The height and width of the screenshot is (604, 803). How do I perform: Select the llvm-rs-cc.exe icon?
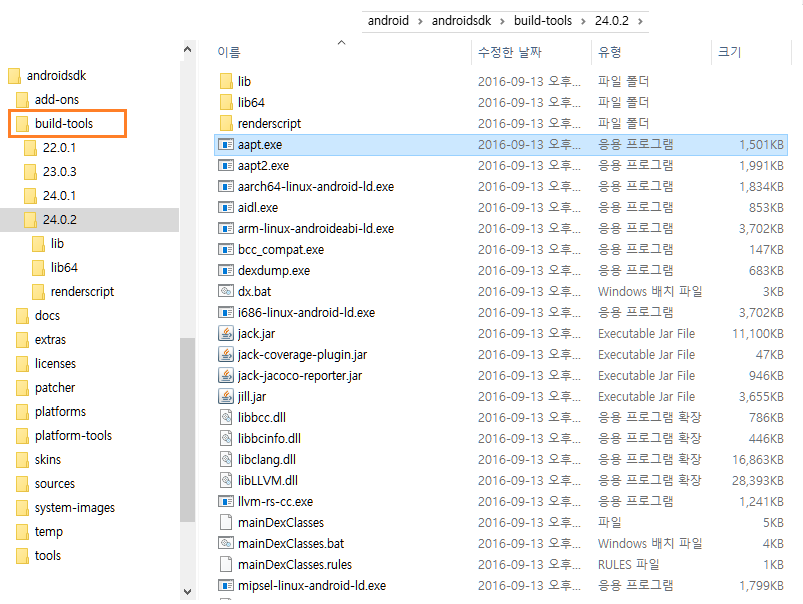tap(227, 501)
